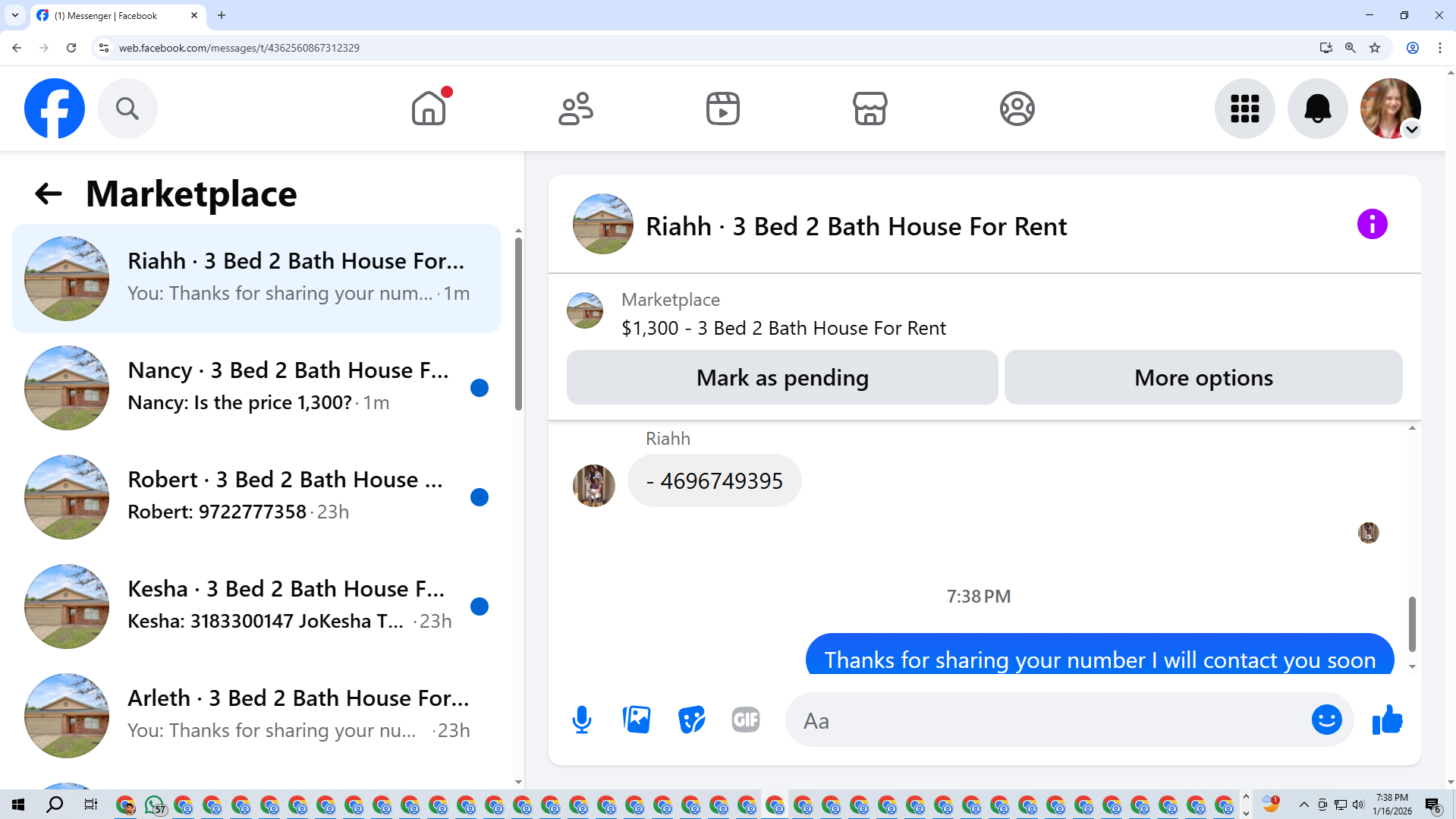The height and width of the screenshot is (819, 1456).
Task: Show hidden system tray icons
Action: coord(1303,805)
